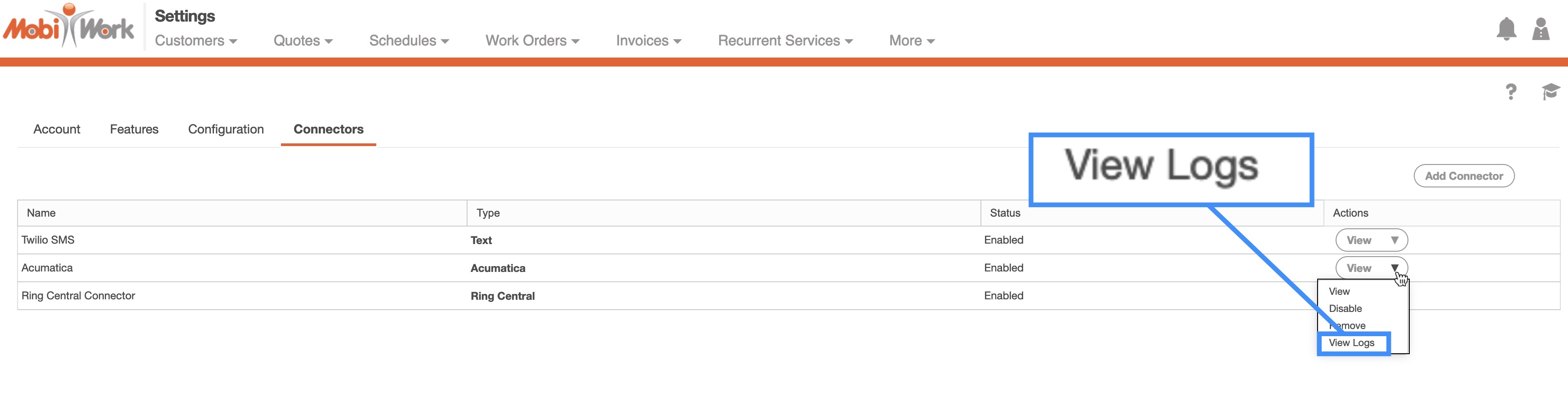The image size is (1568, 400).
Task: Open the graduation cap training icon
Action: coord(1550,92)
